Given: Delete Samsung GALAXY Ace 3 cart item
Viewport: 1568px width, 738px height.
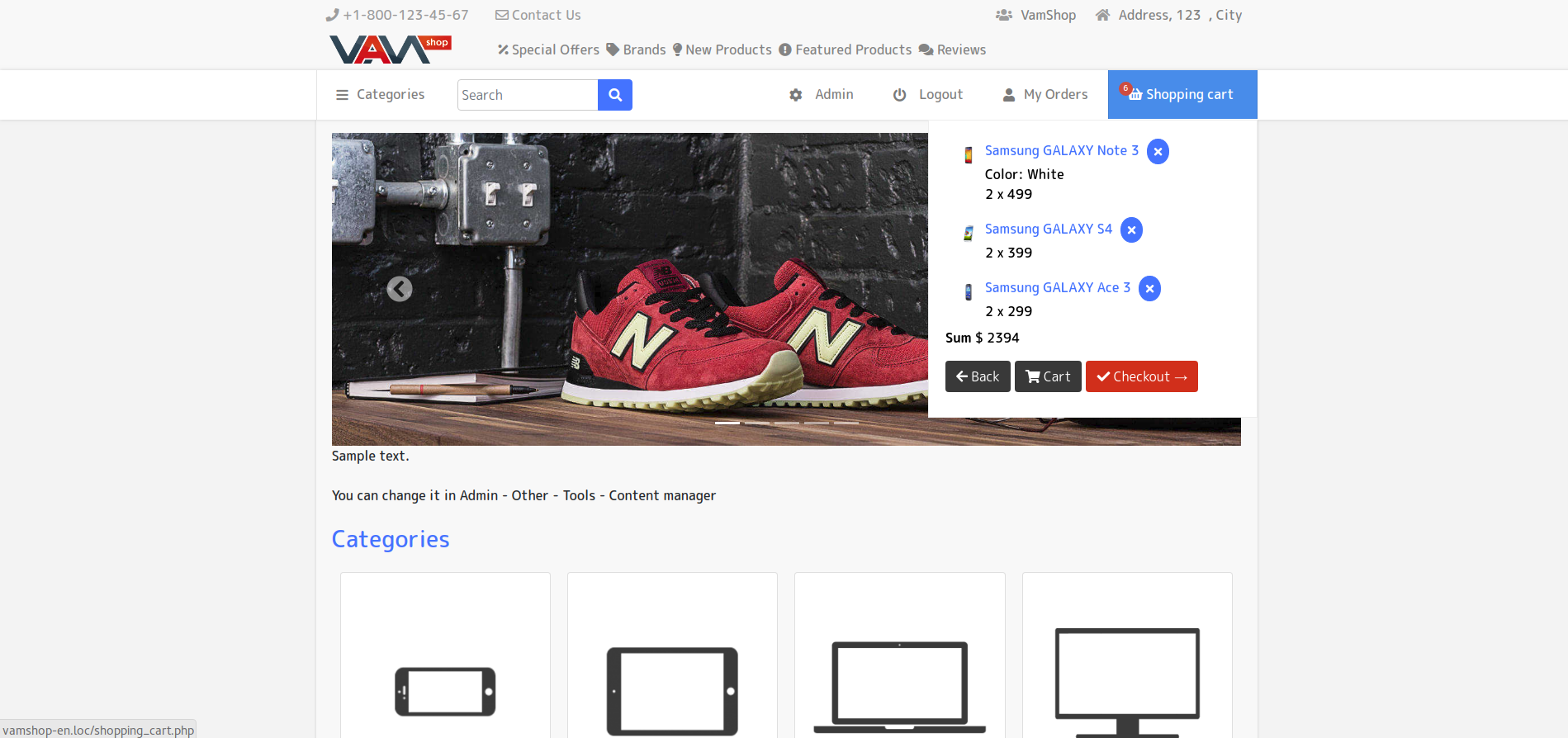Looking at the screenshot, I should tap(1149, 289).
